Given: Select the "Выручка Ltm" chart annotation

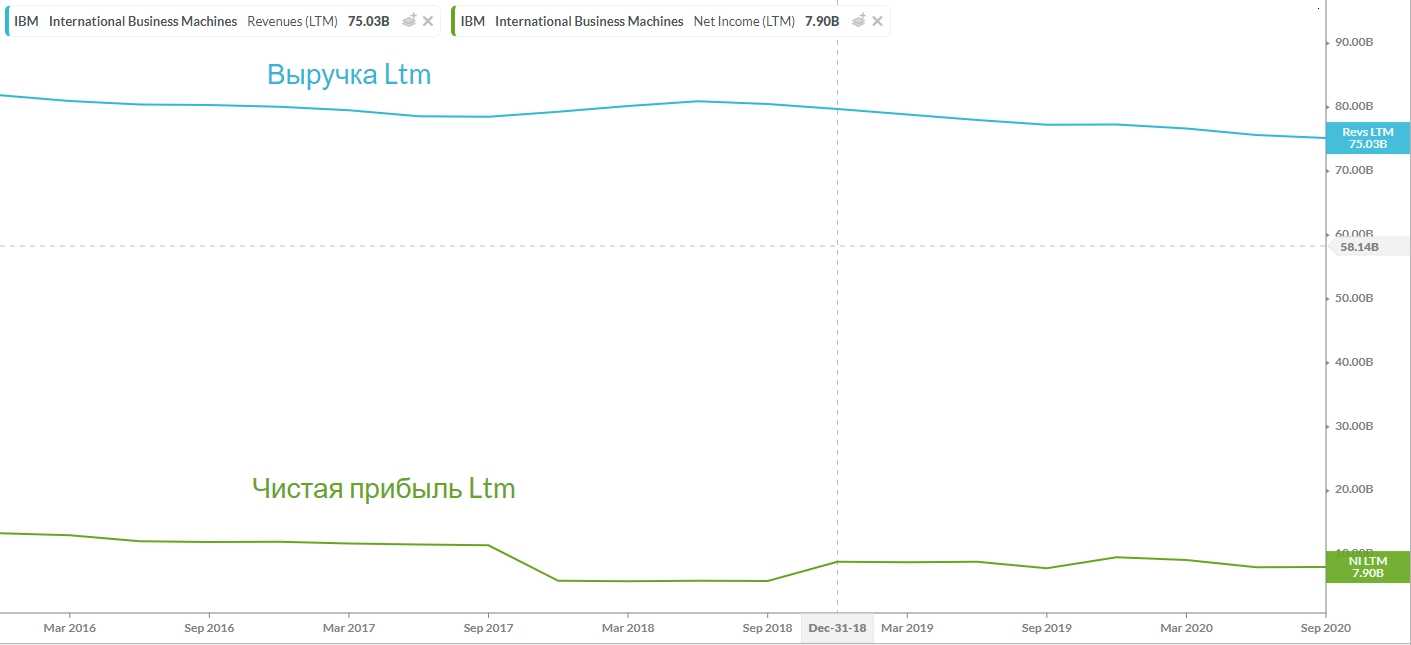Looking at the screenshot, I should (x=349, y=75).
